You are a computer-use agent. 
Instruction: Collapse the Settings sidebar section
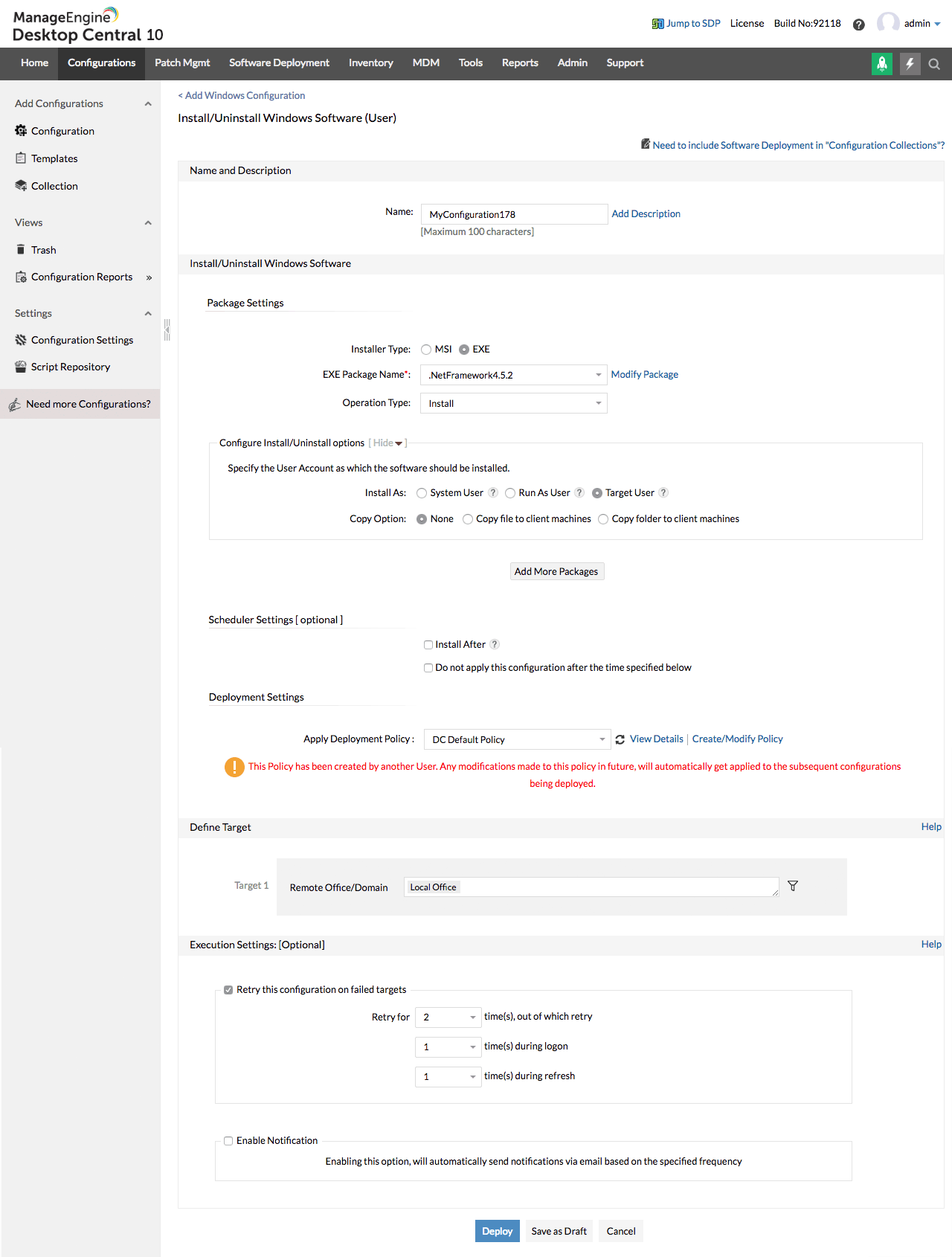tap(148, 314)
